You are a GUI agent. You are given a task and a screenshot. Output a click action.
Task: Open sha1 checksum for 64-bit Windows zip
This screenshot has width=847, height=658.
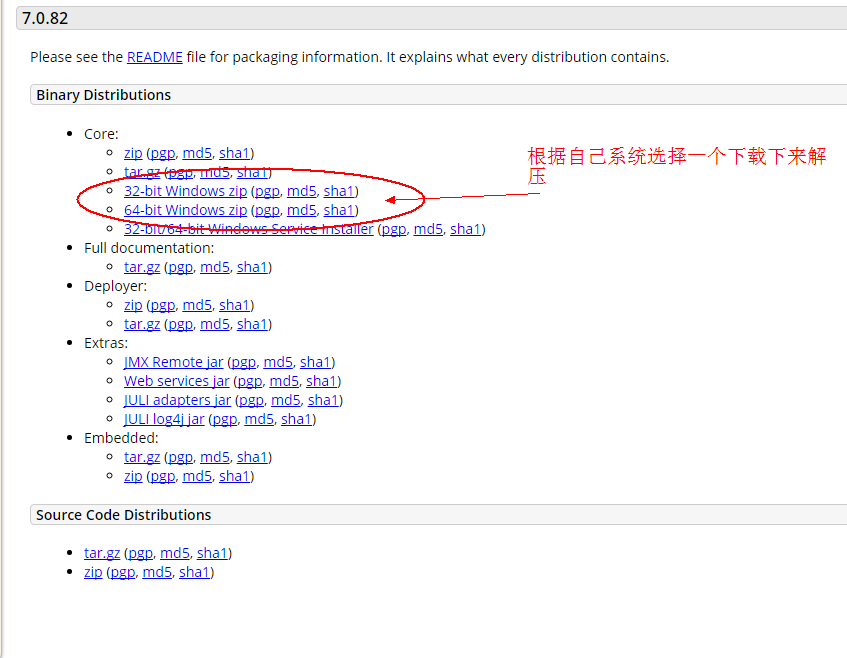339,210
